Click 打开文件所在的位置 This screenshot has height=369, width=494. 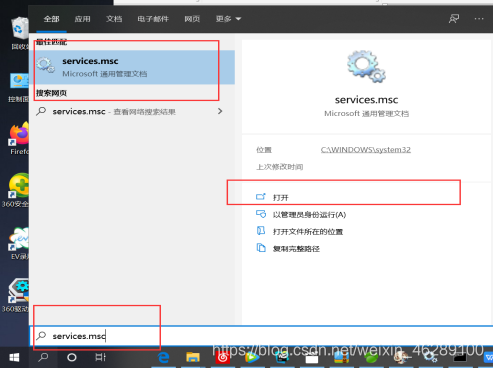308,232
